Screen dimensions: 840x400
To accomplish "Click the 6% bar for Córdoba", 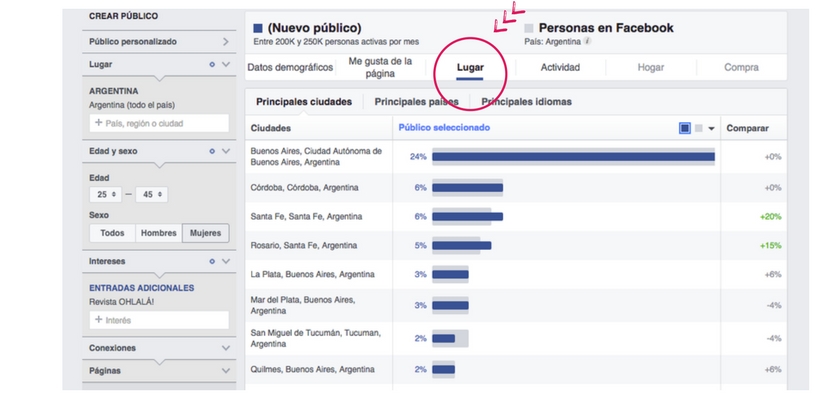I will pyautogui.click(x=467, y=188).
